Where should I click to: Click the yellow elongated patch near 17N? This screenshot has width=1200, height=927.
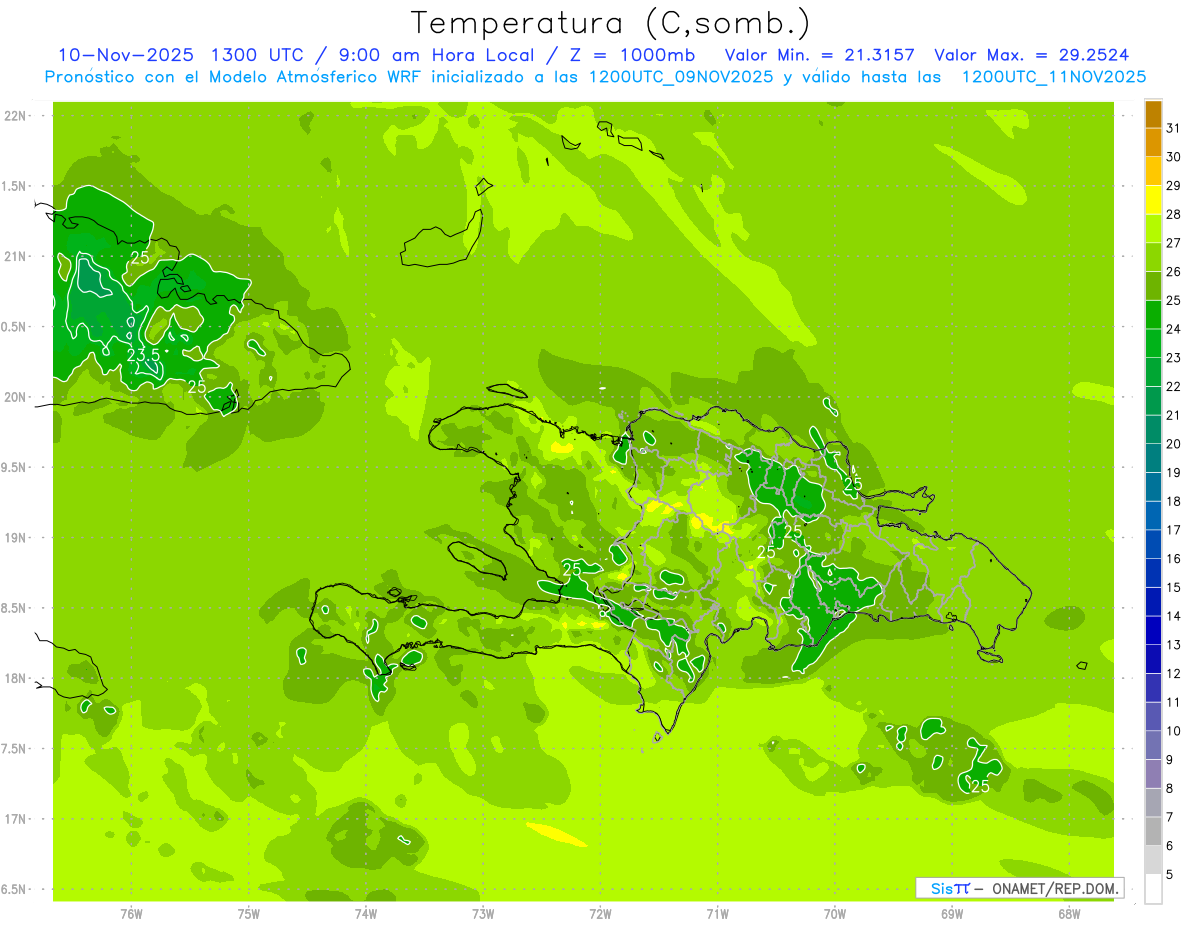click(556, 834)
